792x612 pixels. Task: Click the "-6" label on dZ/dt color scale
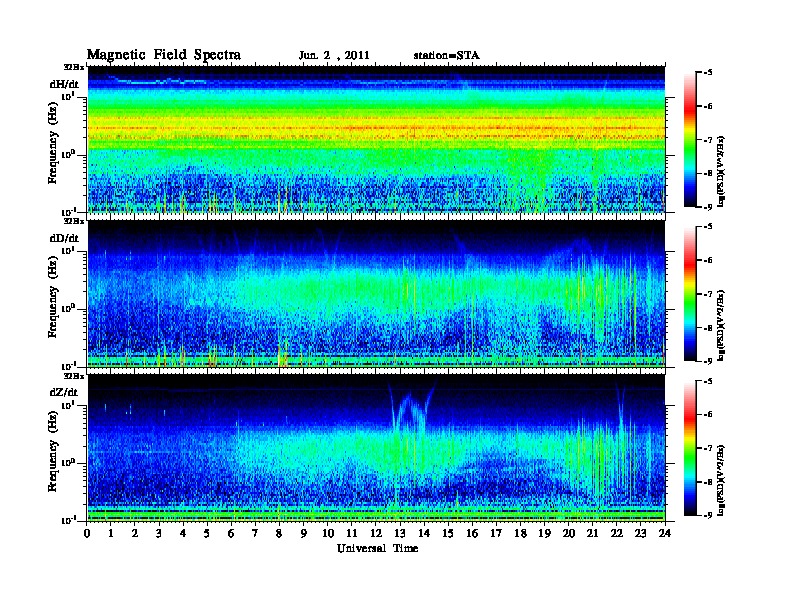point(708,414)
